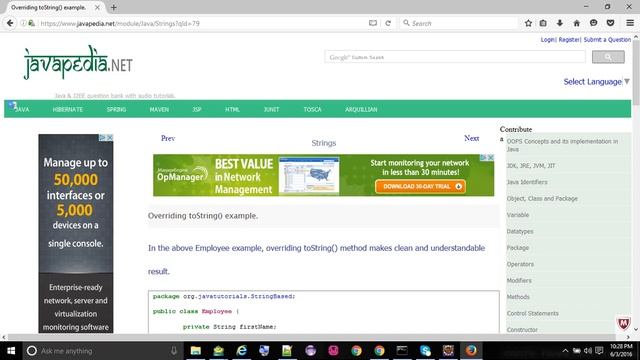The height and width of the screenshot is (360, 640).
Task: Toggle Reader View icon in address bar
Action: [x=373, y=23]
